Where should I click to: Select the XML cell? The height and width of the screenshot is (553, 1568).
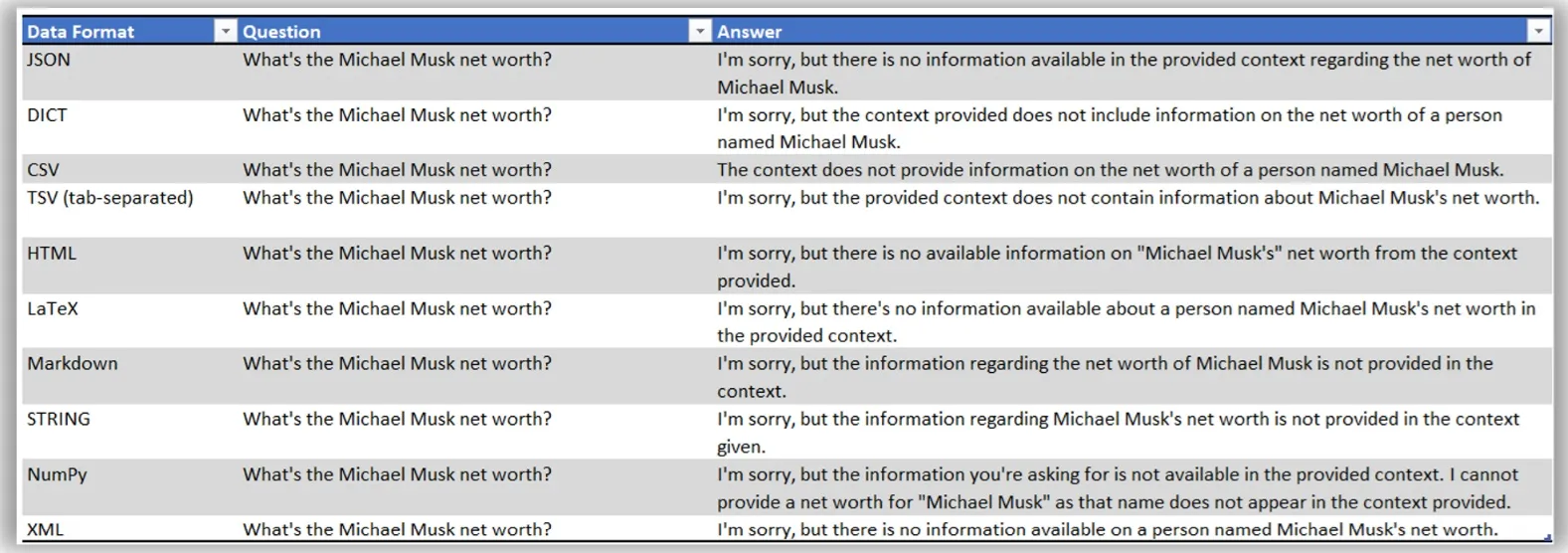pos(130,528)
